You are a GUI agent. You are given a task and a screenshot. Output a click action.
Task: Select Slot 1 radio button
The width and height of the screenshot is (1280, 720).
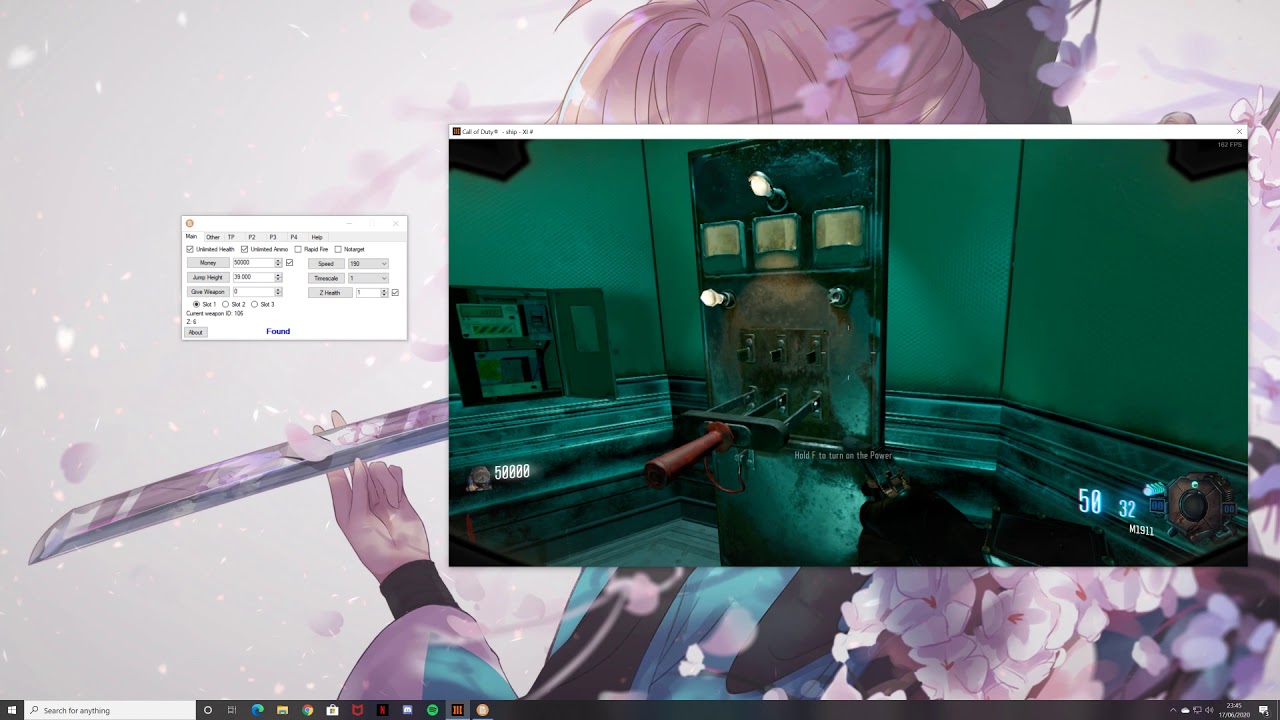point(196,304)
